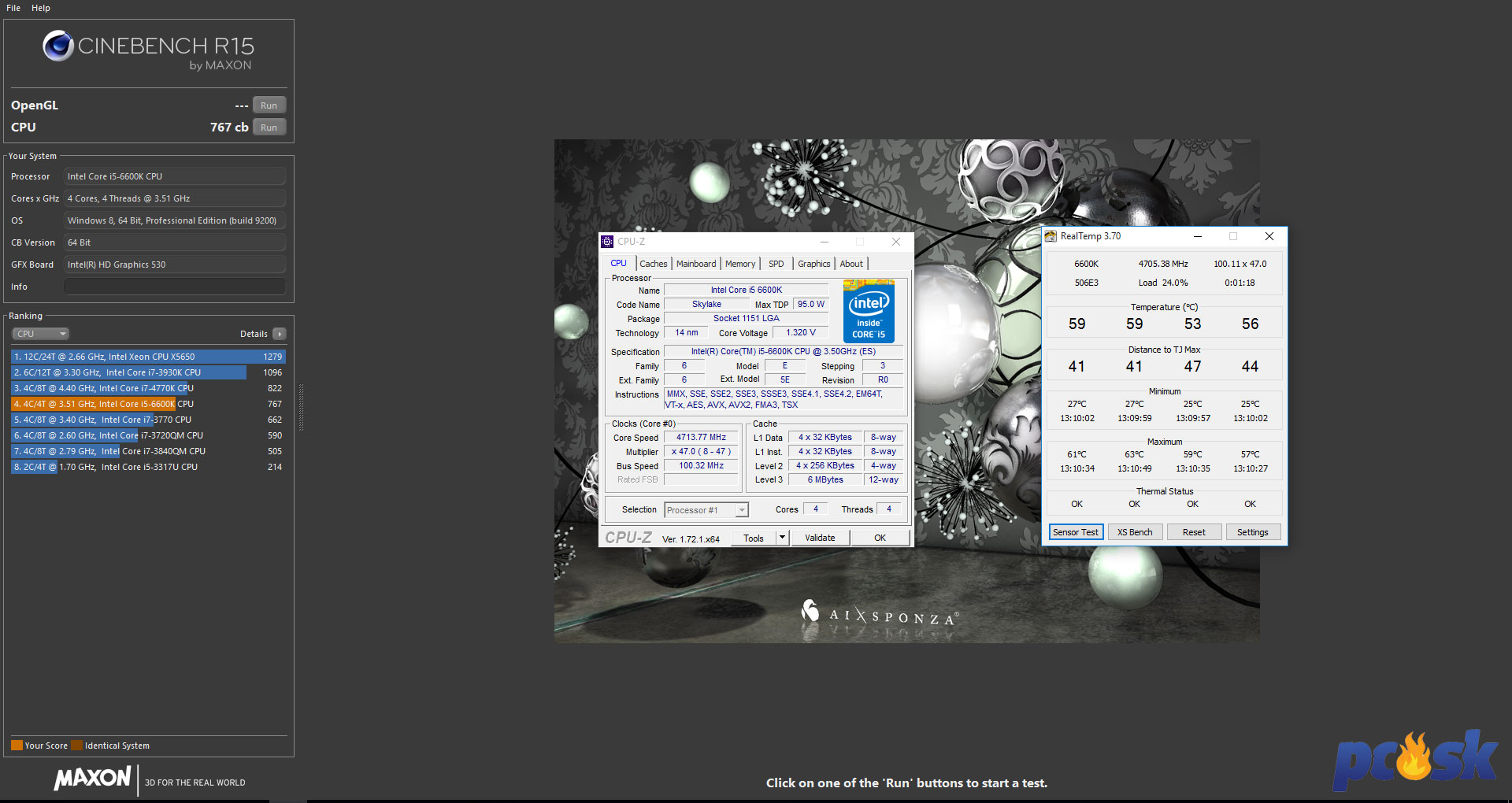Reset the RealTemp min/max readings
1512x803 pixels.
(1194, 532)
